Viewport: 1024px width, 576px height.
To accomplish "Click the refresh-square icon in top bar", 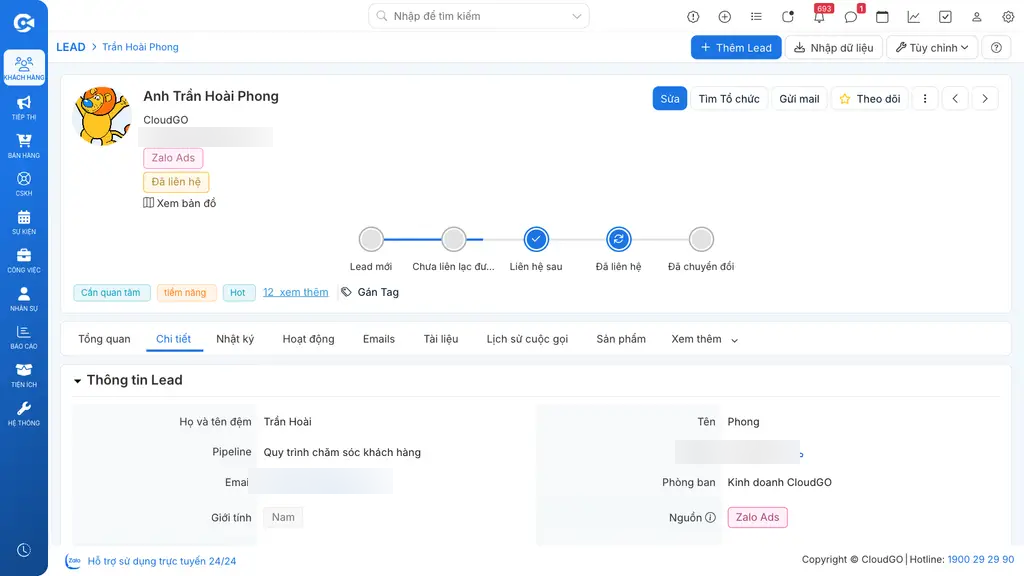I will click(x=788, y=17).
